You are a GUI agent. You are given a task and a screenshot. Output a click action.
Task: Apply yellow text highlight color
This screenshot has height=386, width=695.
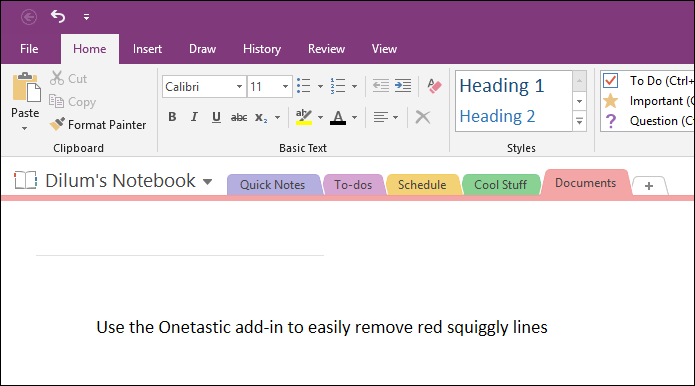coord(304,117)
